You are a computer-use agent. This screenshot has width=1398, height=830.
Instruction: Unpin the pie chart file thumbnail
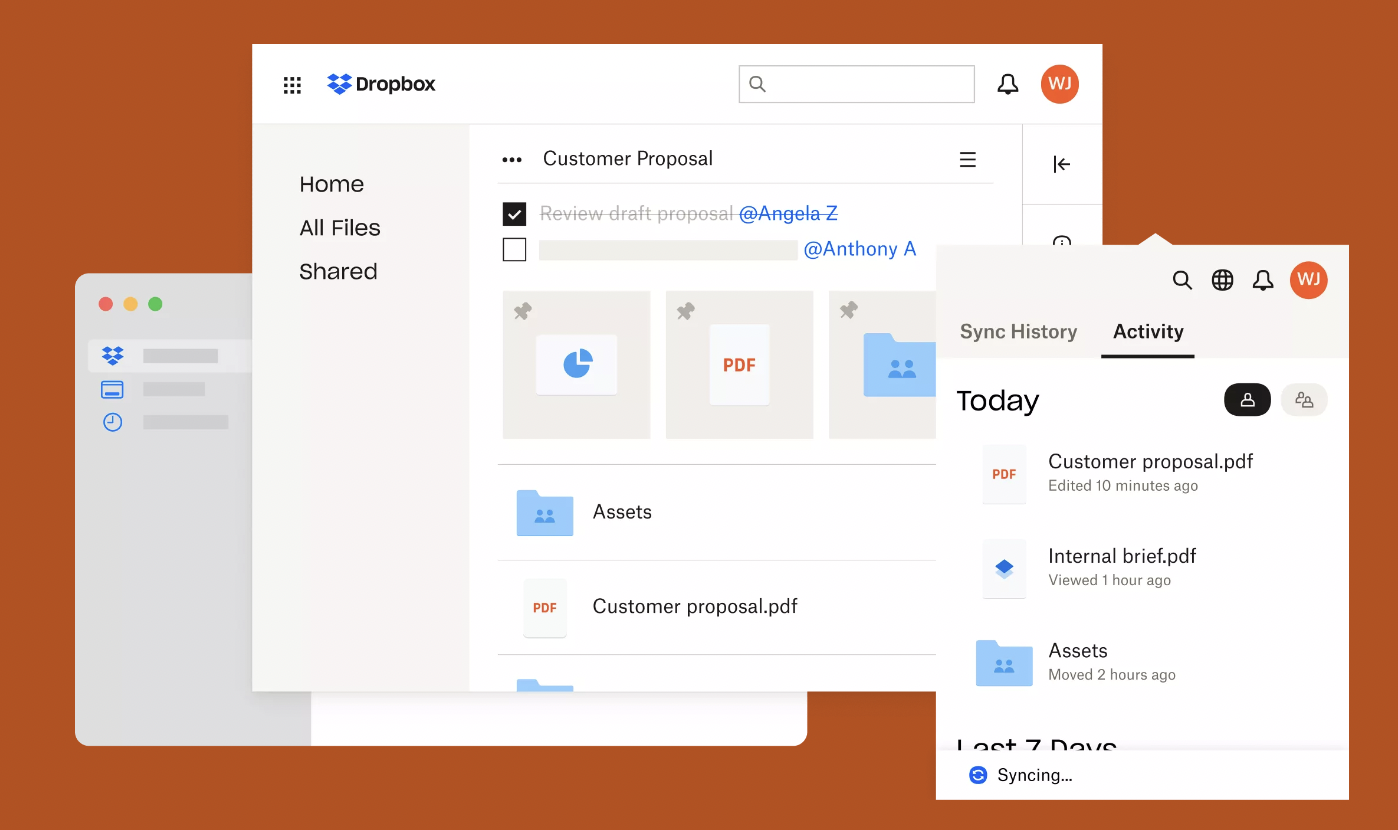coord(522,311)
